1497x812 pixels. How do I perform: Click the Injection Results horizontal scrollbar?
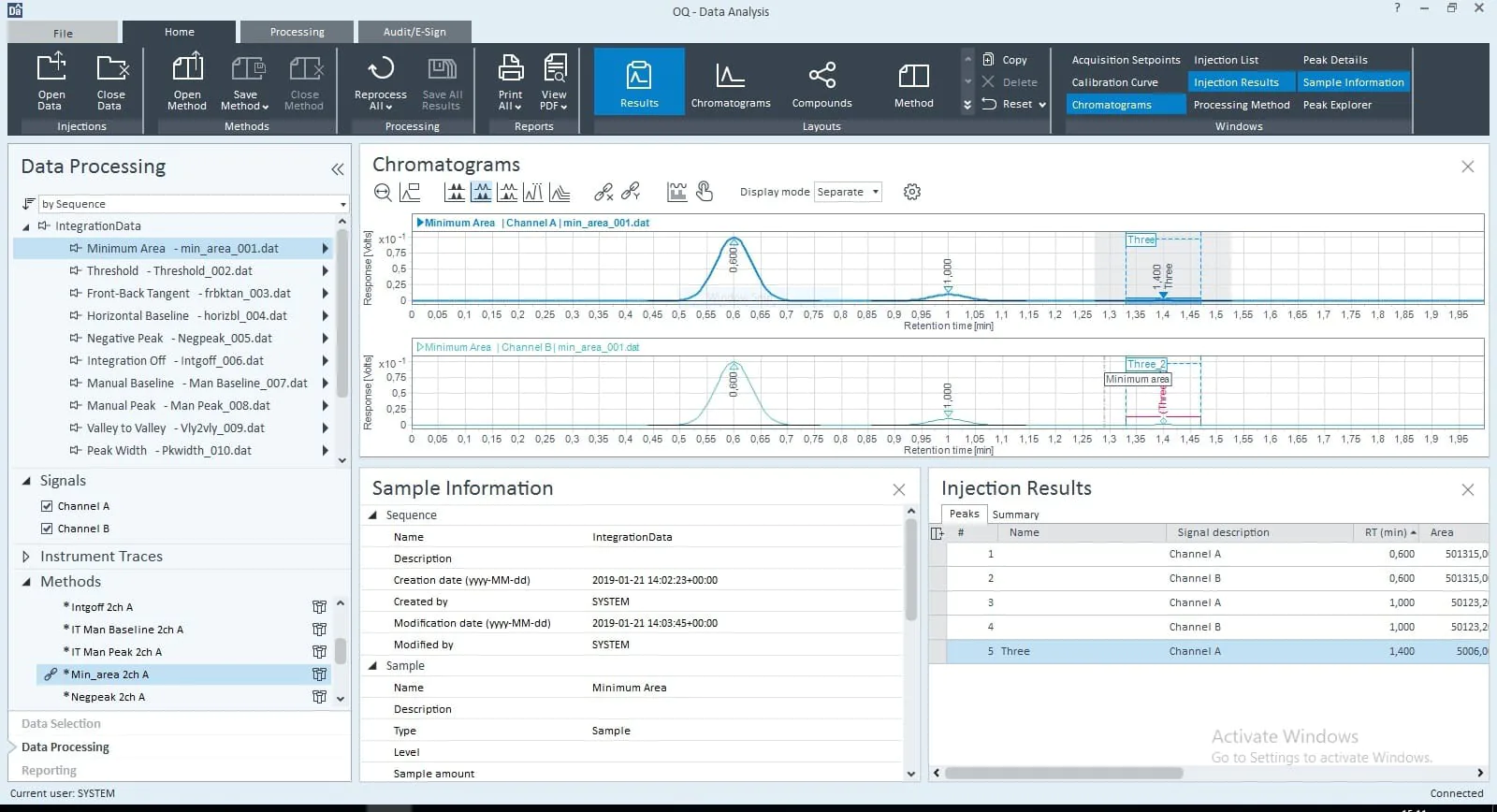click(x=1064, y=773)
